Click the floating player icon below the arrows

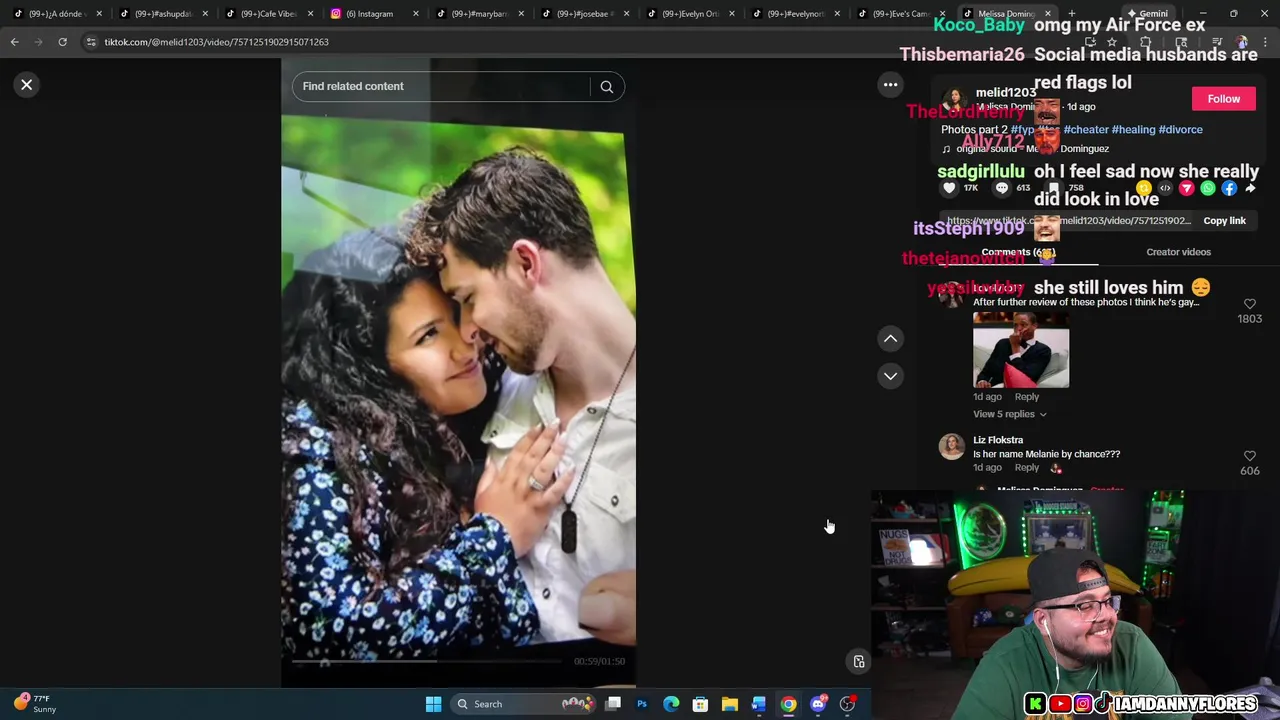coord(858,661)
